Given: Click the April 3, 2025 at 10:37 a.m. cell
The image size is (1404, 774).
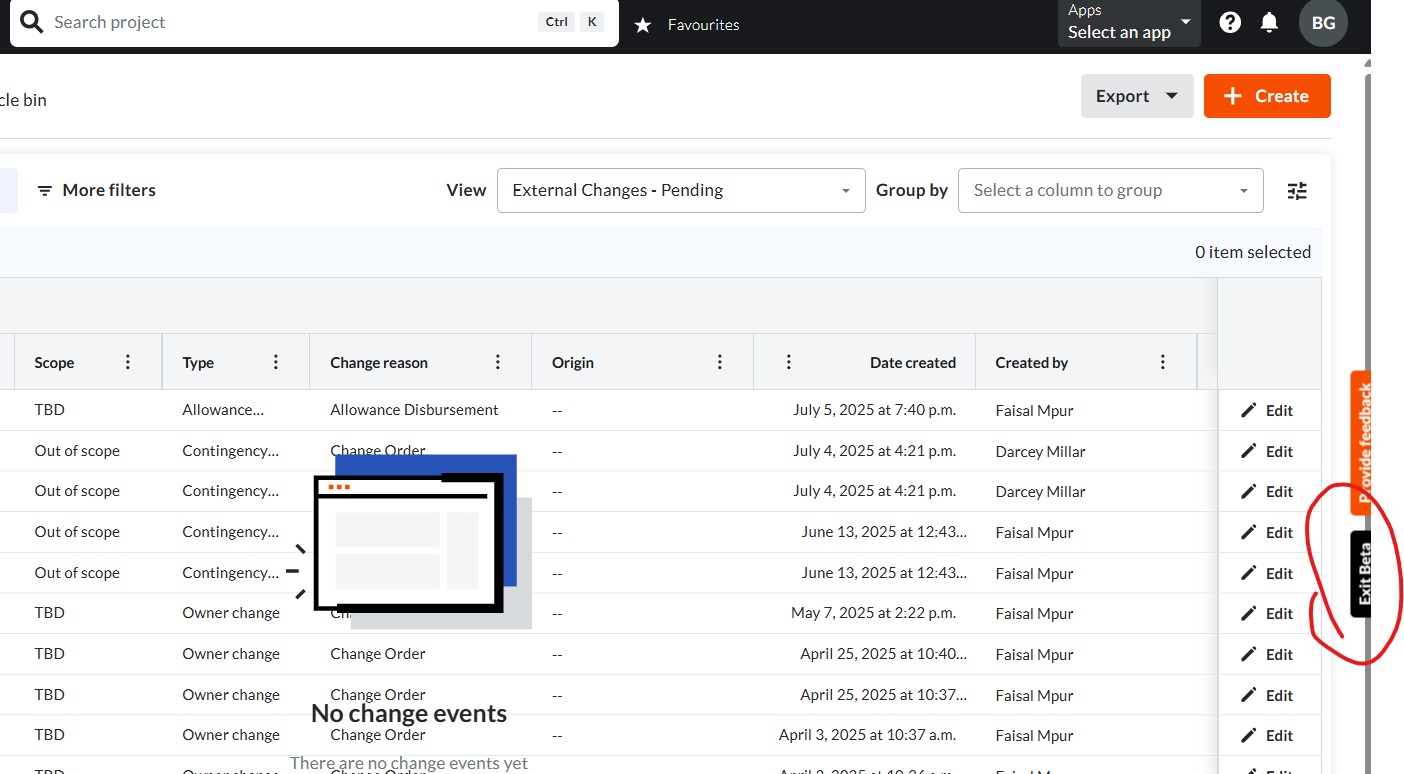Looking at the screenshot, I should pyautogui.click(x=867, y=735).
